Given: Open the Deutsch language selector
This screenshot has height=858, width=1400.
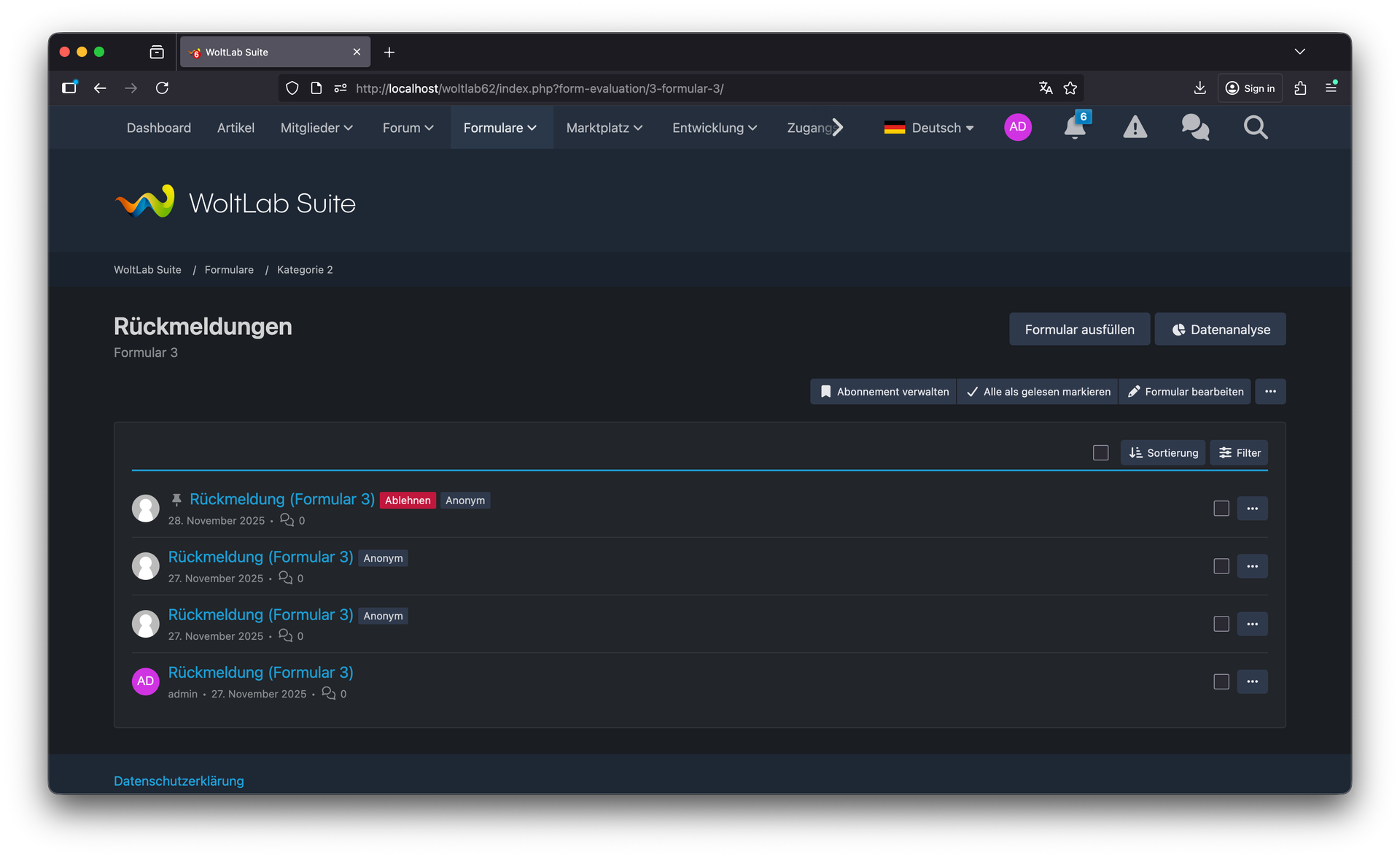Looking at the screenshot, I should [929, 128].
